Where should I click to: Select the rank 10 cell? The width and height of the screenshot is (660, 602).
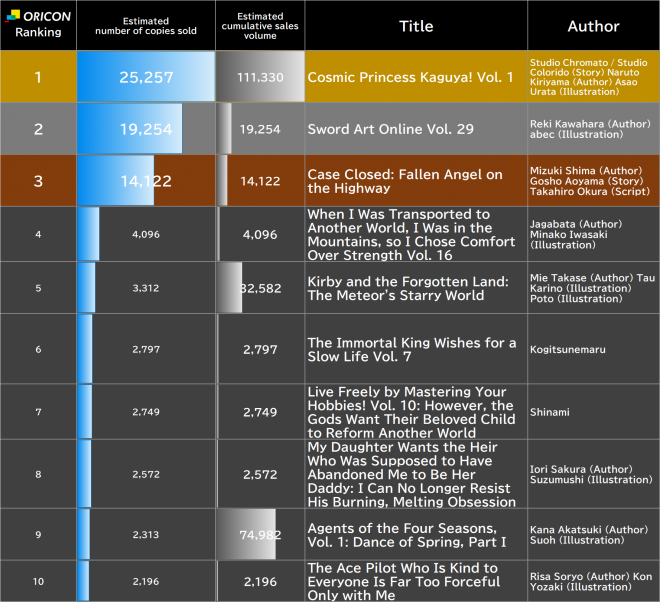click(38, 581)
